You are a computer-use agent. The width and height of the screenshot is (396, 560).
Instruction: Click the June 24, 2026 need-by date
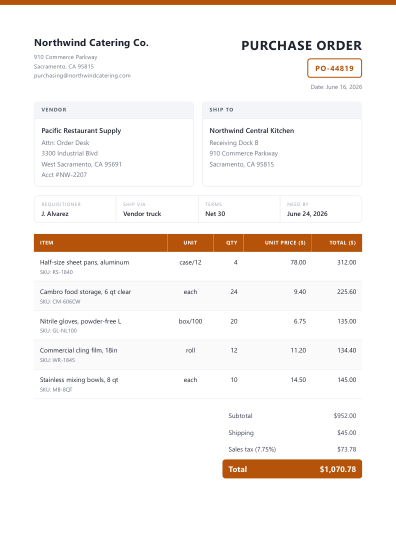(307, 214)
